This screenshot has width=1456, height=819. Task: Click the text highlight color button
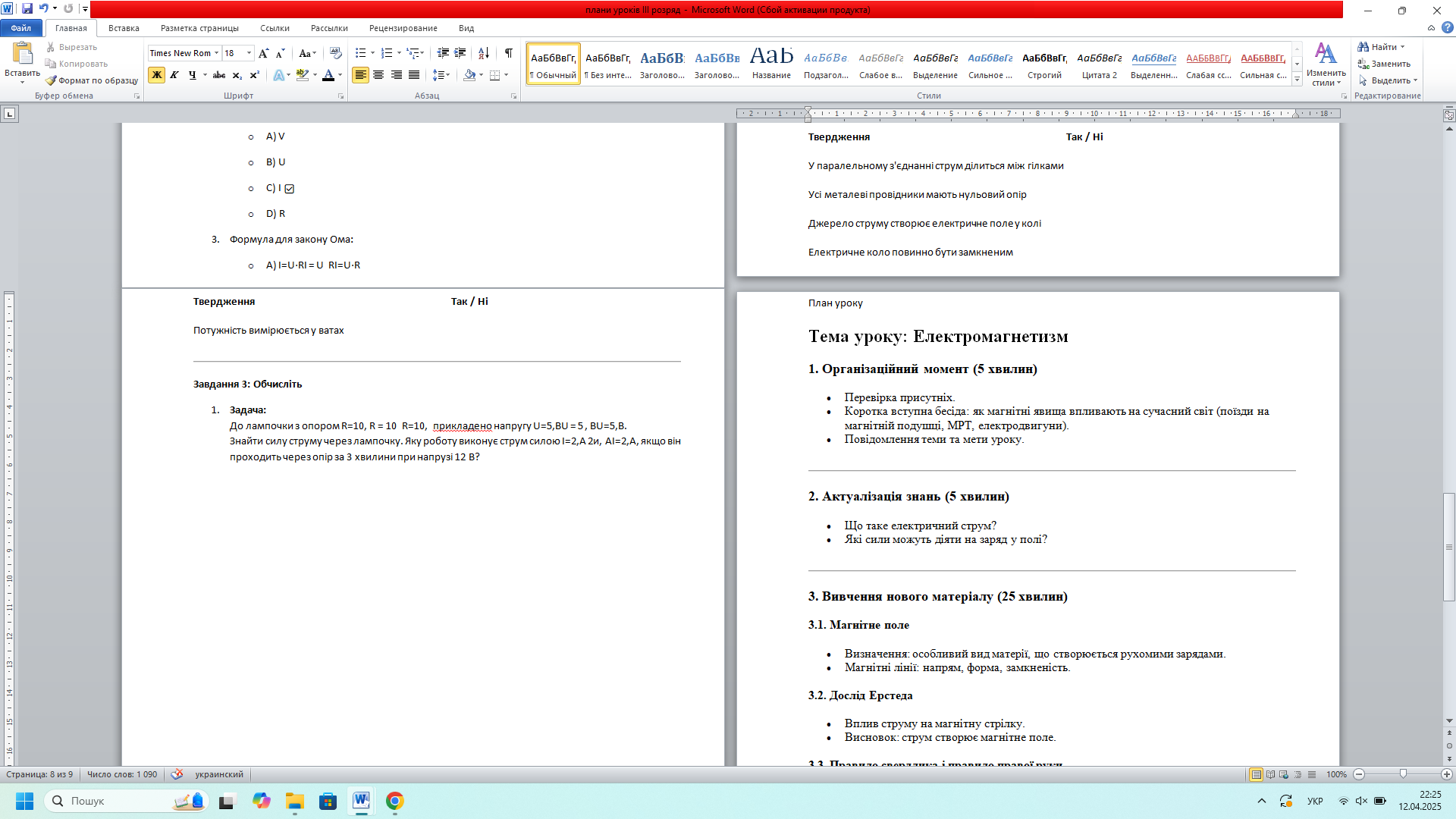[303, 75]
